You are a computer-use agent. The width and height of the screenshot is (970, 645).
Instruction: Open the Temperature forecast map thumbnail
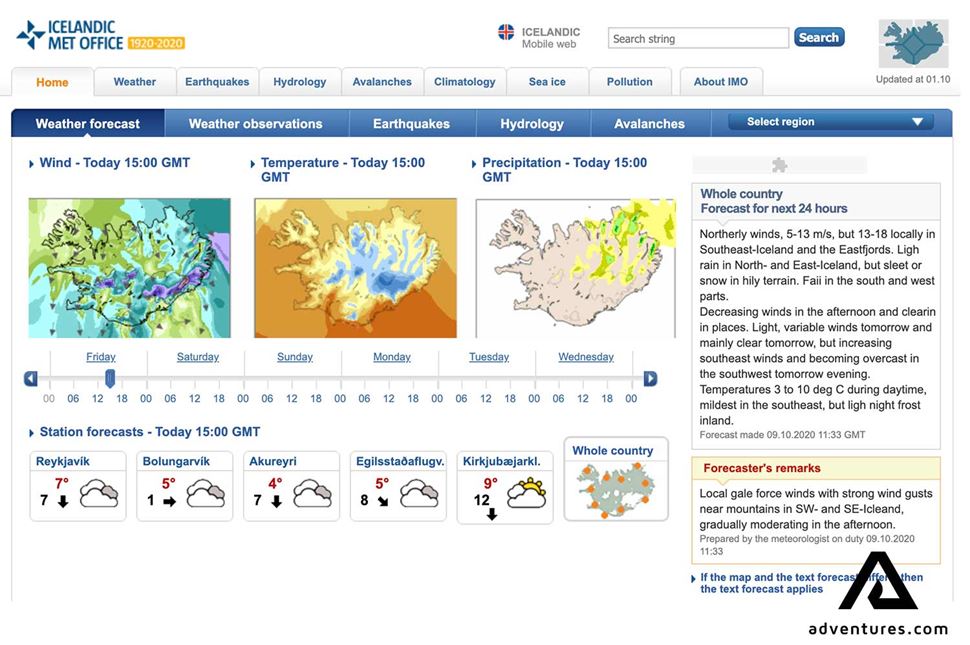(355, 268)
